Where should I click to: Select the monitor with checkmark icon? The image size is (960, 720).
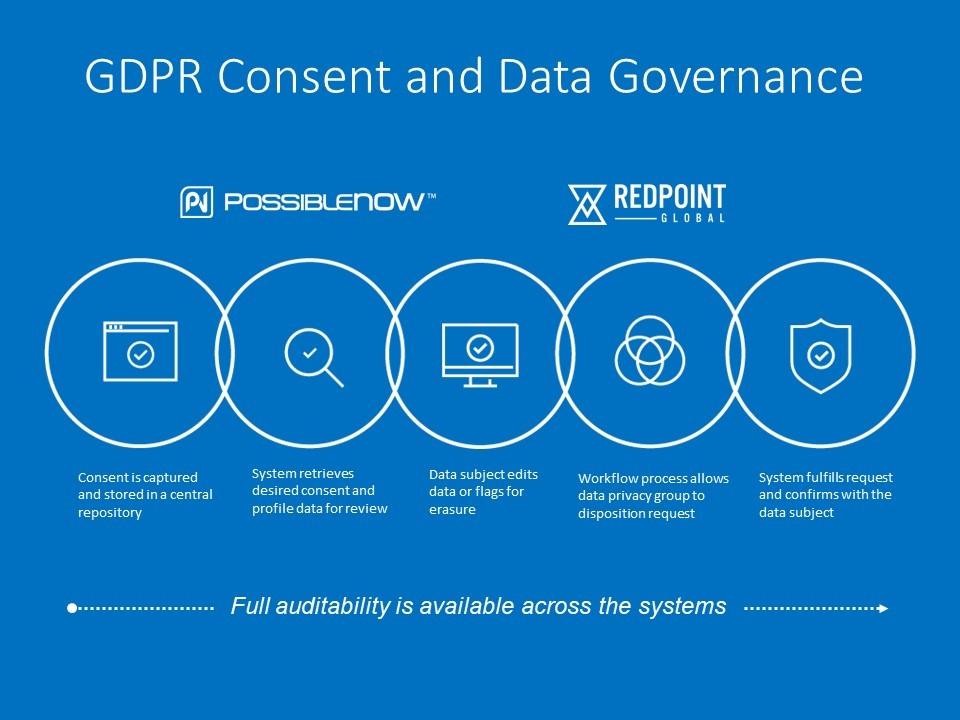(479, 355)
